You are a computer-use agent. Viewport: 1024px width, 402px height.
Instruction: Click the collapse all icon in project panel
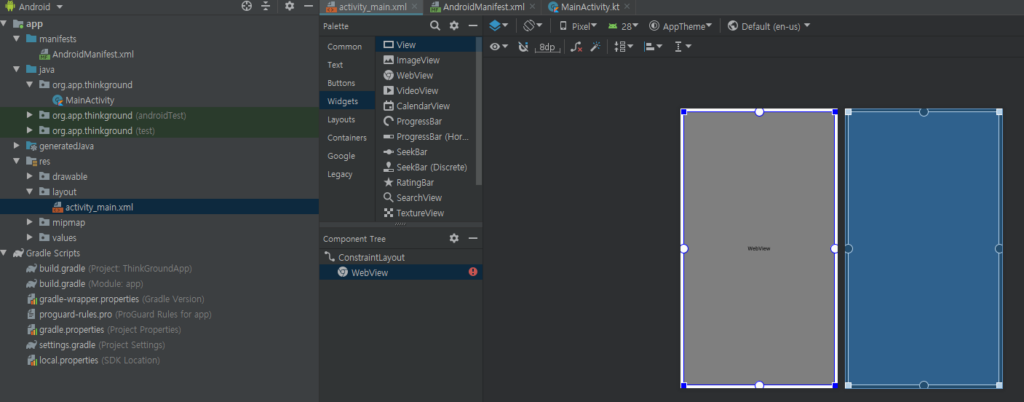(265, 7)
